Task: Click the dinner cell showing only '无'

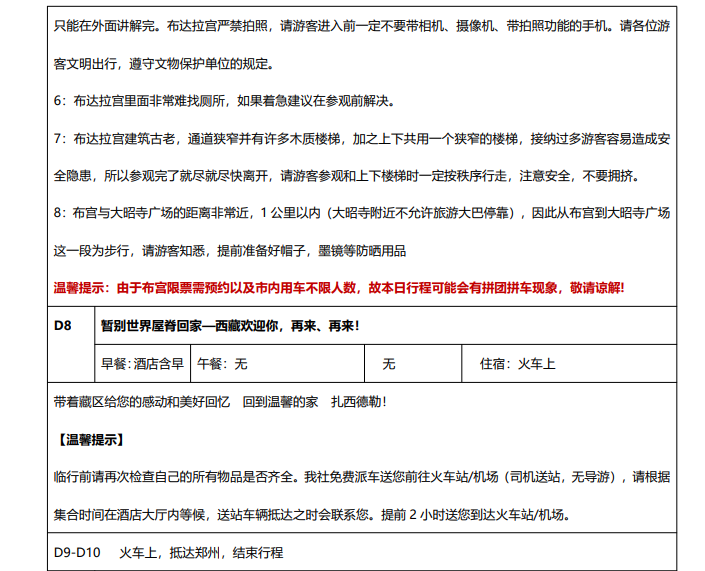Action: click(x=388, y=364)
